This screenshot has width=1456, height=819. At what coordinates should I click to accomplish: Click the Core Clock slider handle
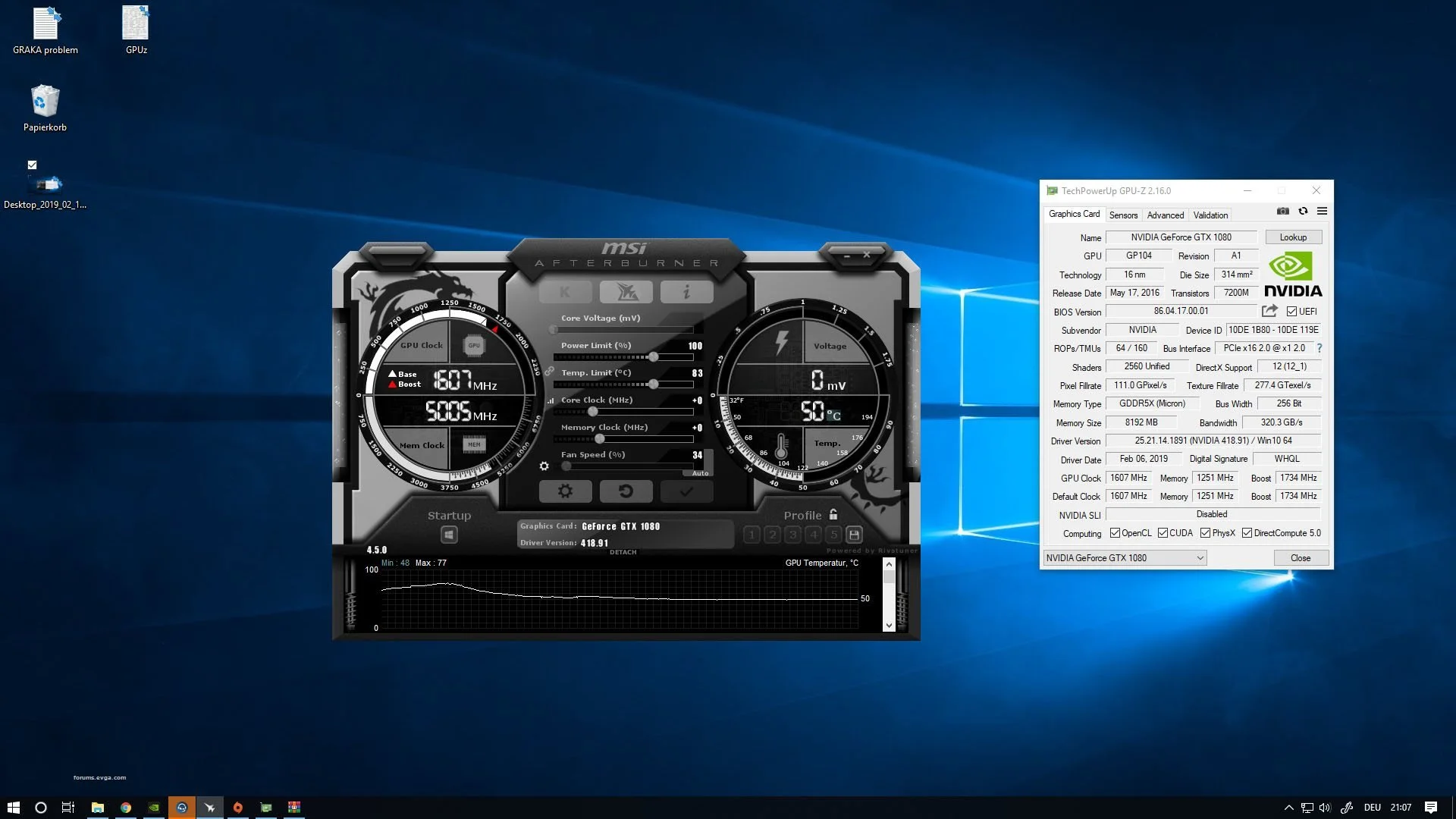click(593, 412)
